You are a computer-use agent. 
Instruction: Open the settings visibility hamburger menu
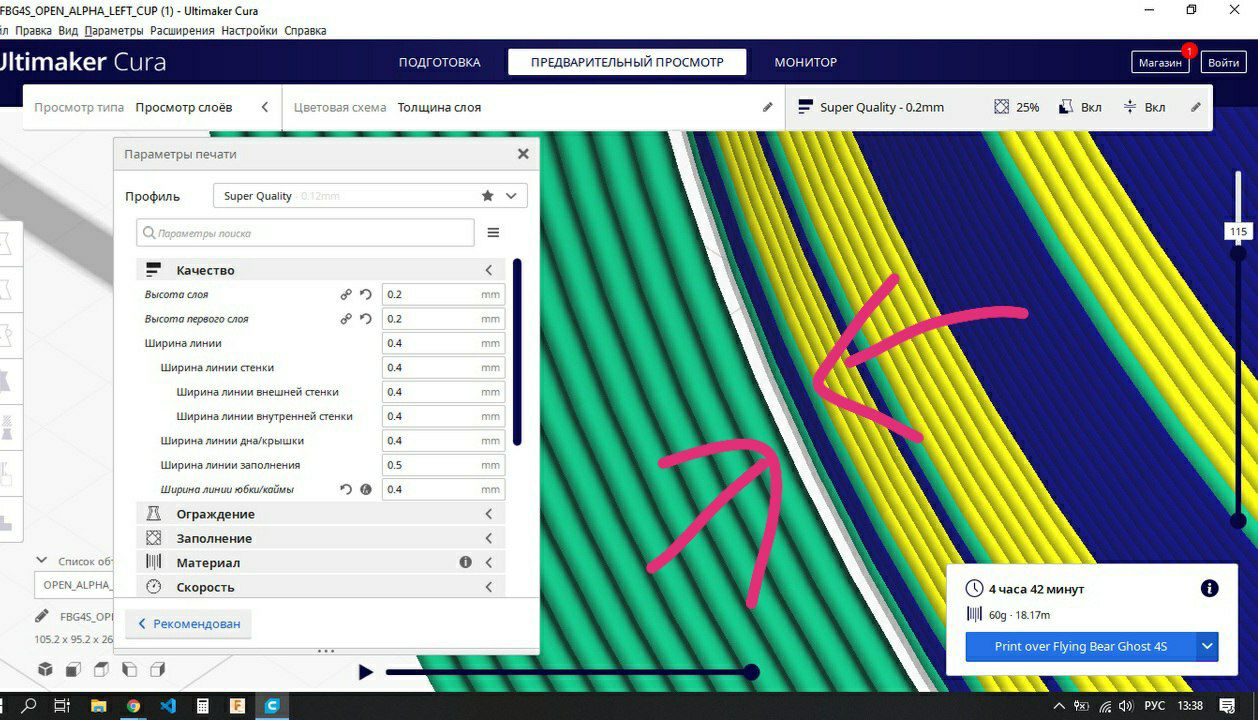pos(493,232)
